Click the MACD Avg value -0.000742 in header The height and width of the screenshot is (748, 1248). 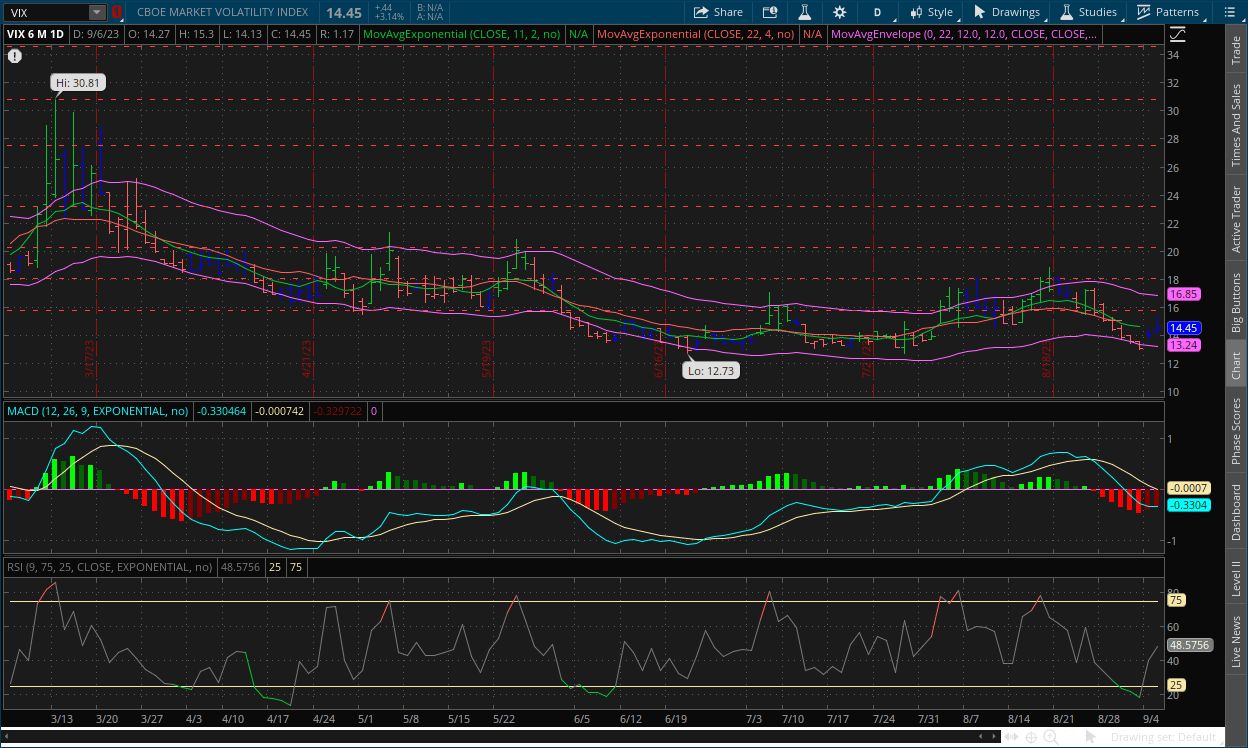pos(280,410)
